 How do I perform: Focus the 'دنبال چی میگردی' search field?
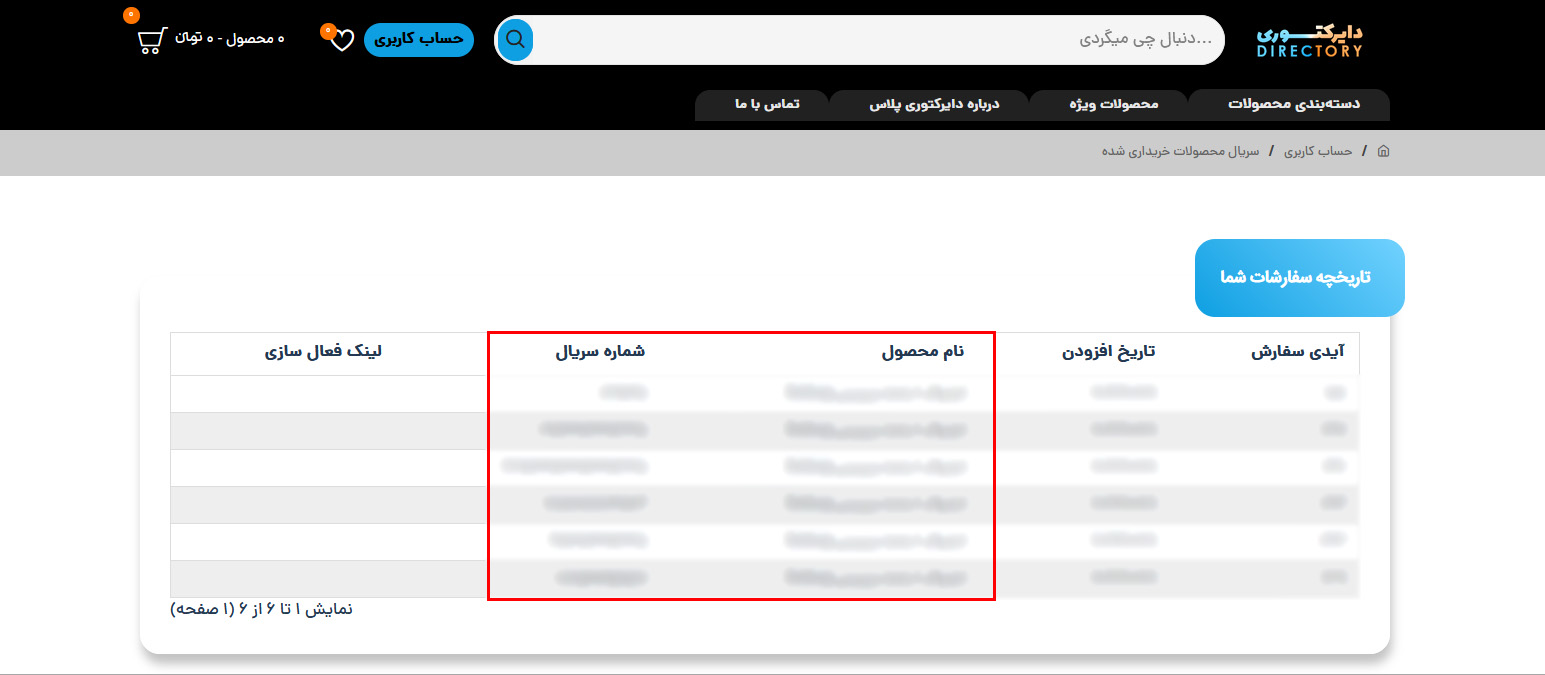(870, 40)
